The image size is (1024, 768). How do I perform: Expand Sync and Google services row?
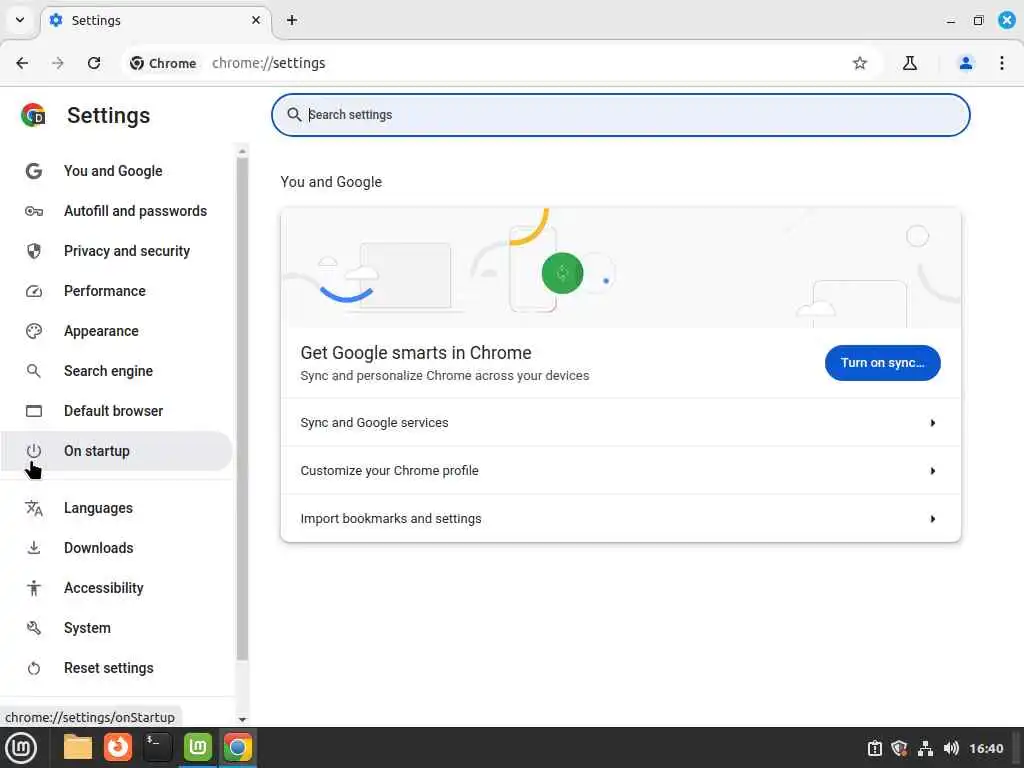pos(620,423)
